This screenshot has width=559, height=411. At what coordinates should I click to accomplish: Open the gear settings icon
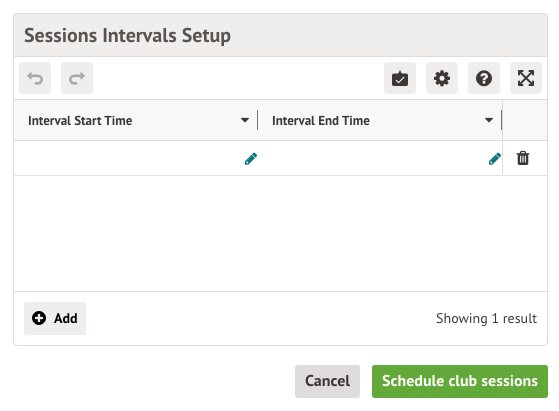pos(442,78)
